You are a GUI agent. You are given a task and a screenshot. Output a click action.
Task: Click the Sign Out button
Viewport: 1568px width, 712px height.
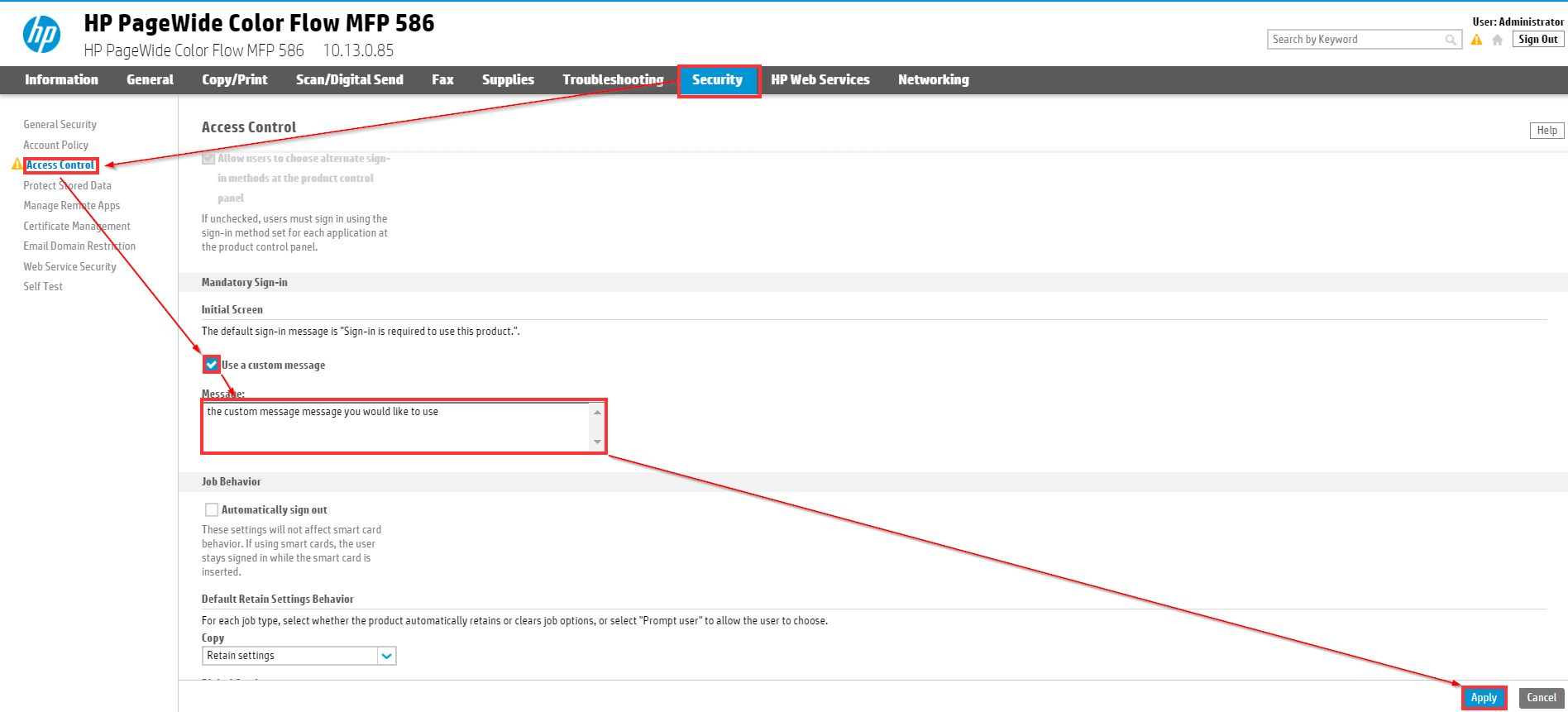[x=1537, y=40]
